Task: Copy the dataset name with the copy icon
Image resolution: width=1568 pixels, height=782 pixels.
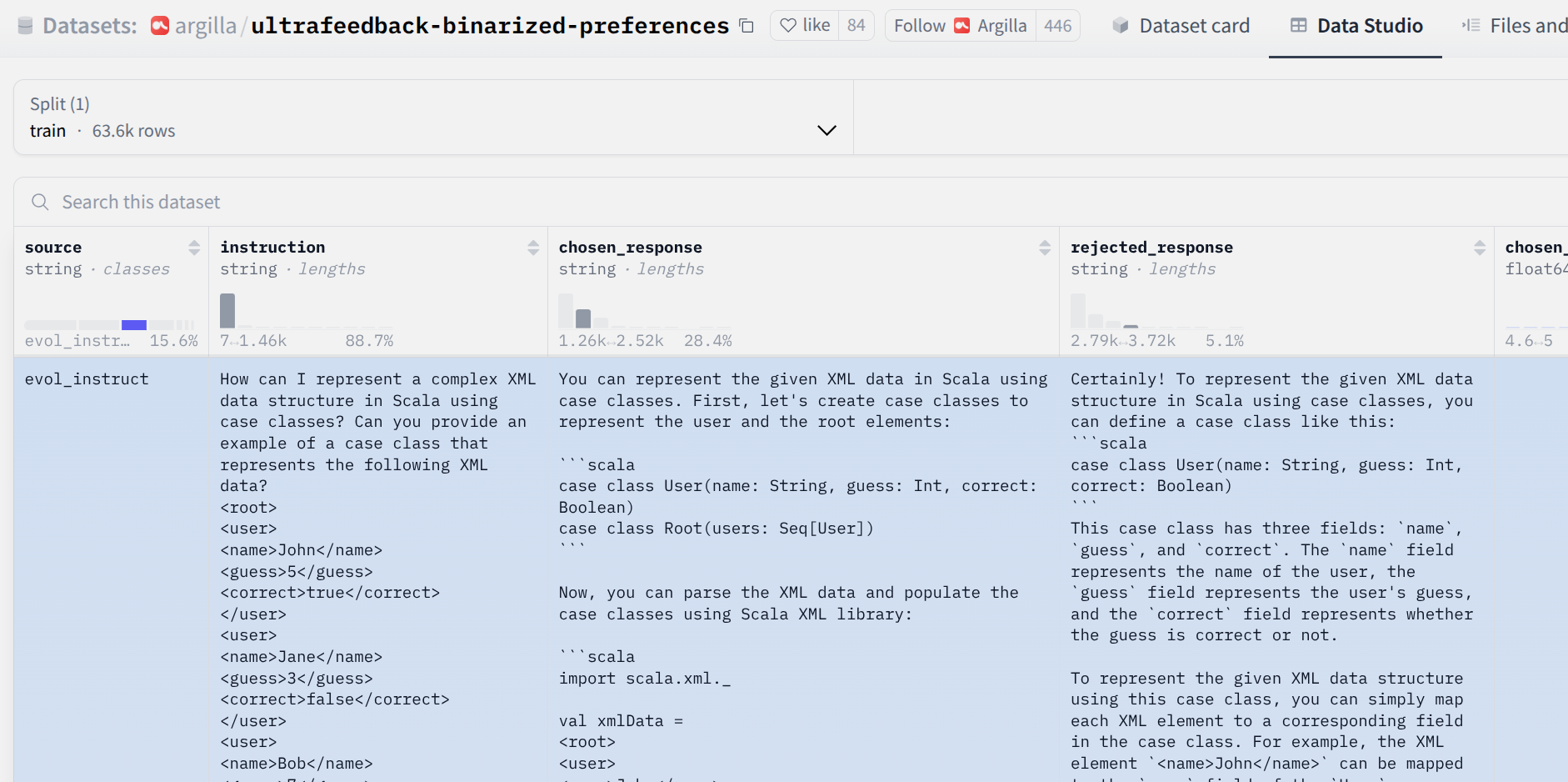Action: tap(747, 27)
